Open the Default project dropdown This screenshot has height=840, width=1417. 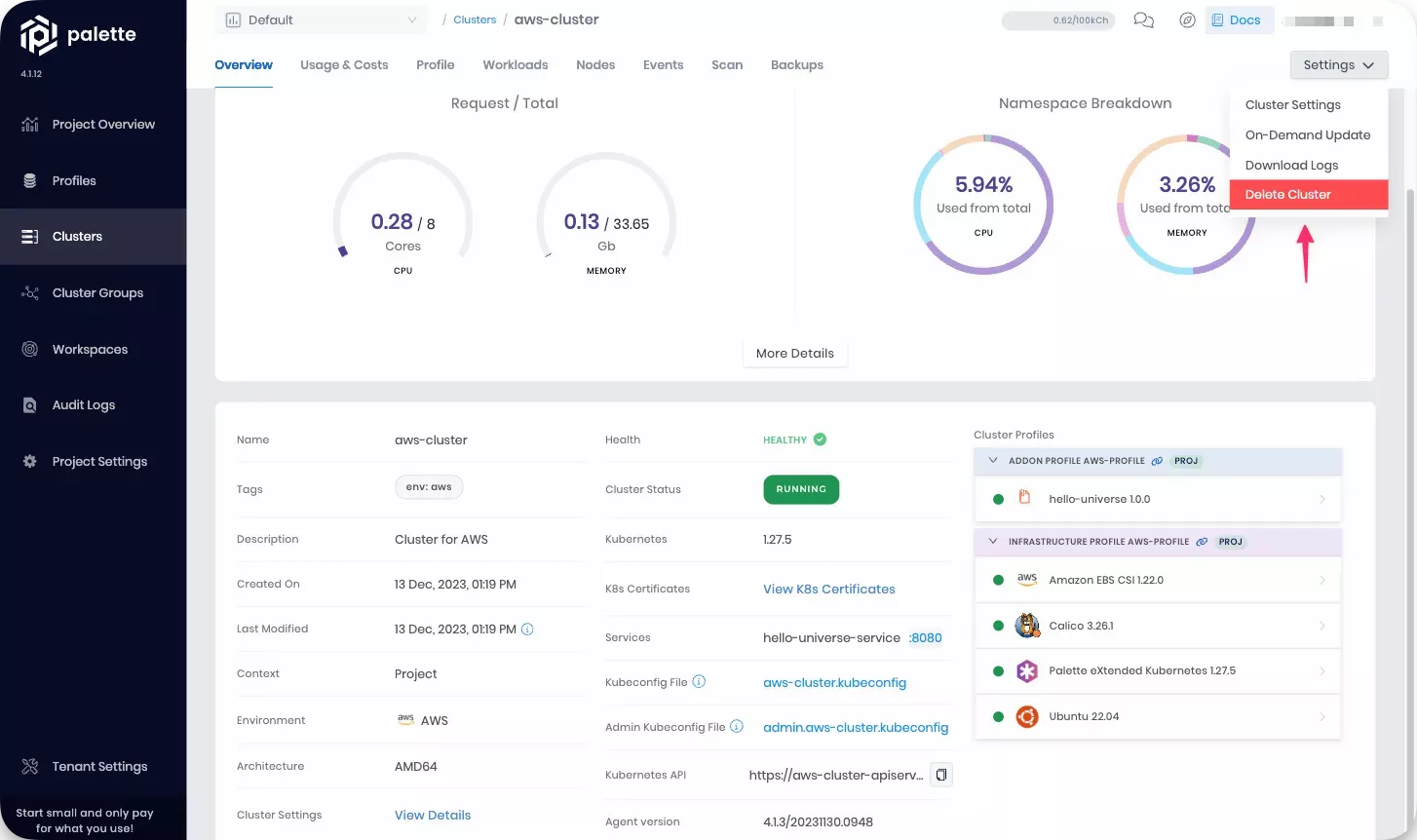[x=323, y=20]
